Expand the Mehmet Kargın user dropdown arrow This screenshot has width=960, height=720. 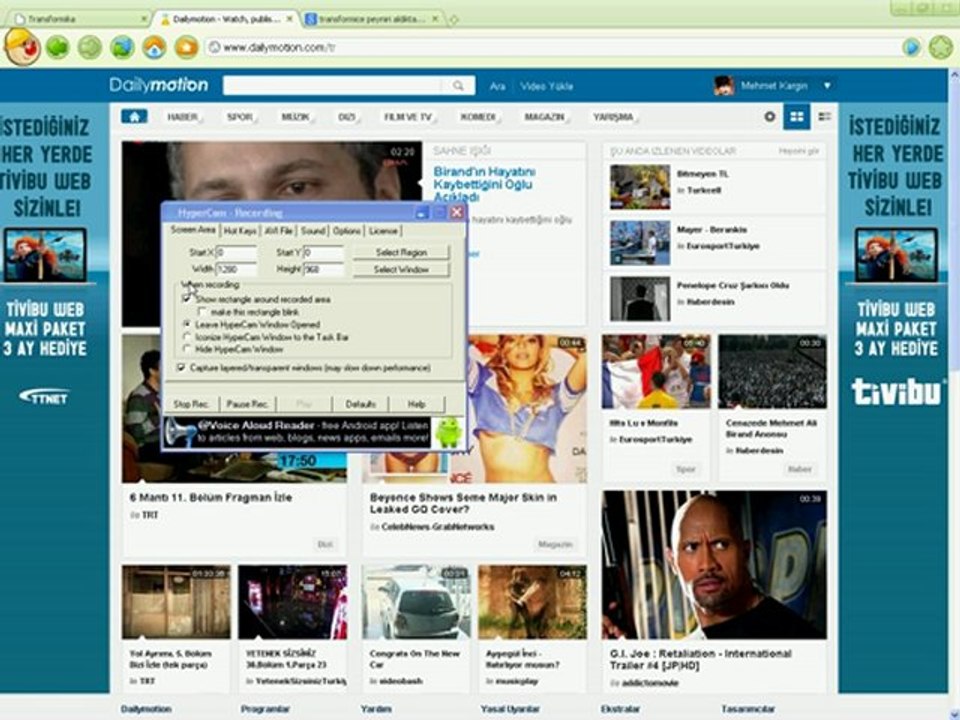827,86
